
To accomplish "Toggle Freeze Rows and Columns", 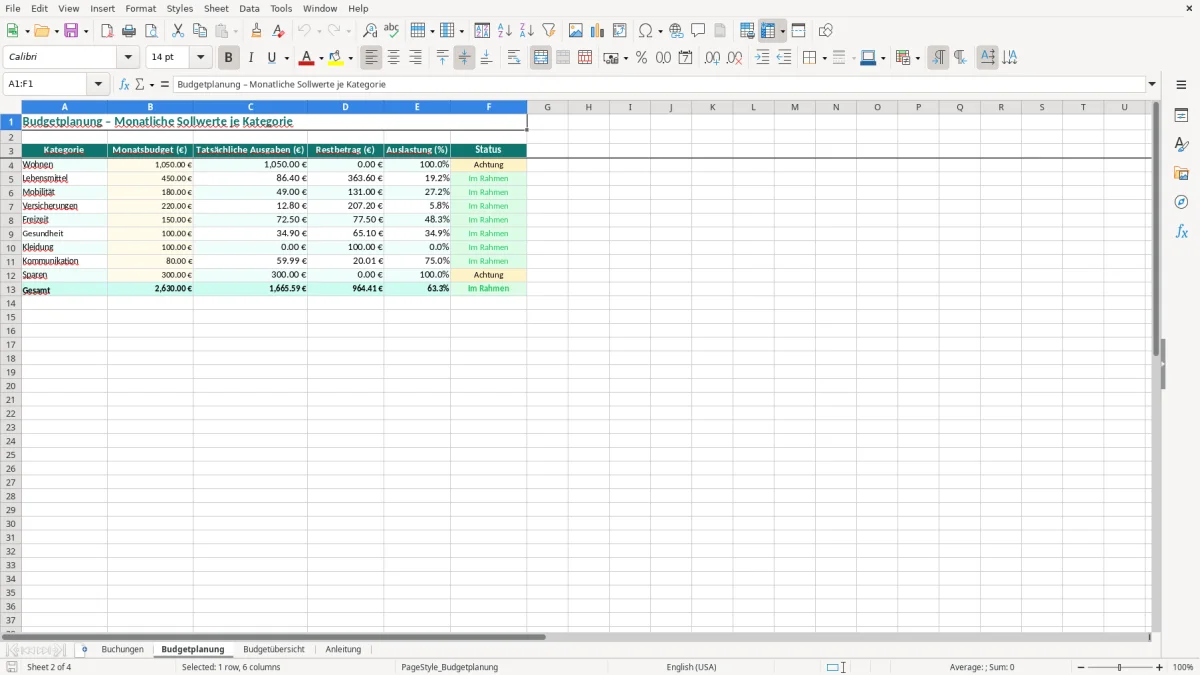I will click(769, 31).
